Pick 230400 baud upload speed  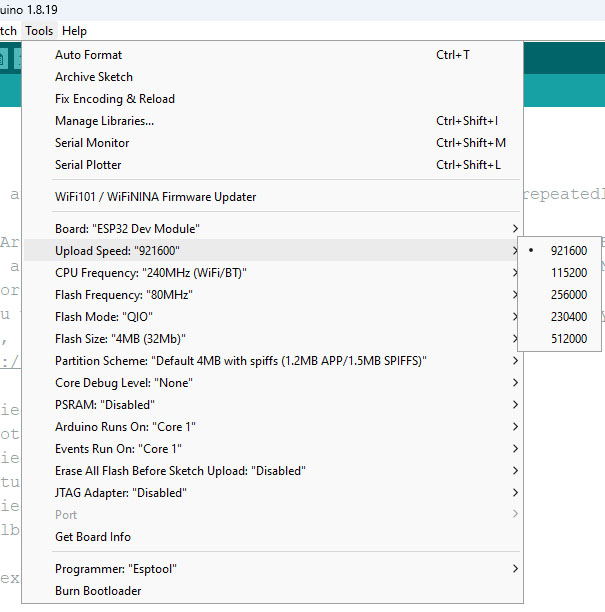568,317
